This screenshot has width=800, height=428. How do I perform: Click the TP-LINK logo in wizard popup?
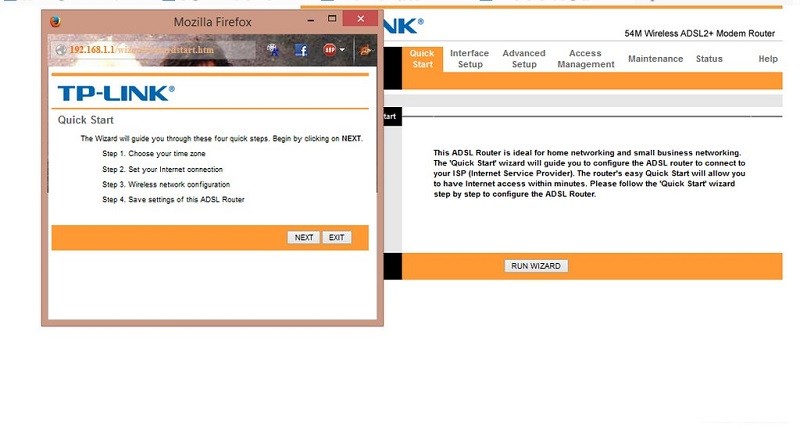(116, 93)
